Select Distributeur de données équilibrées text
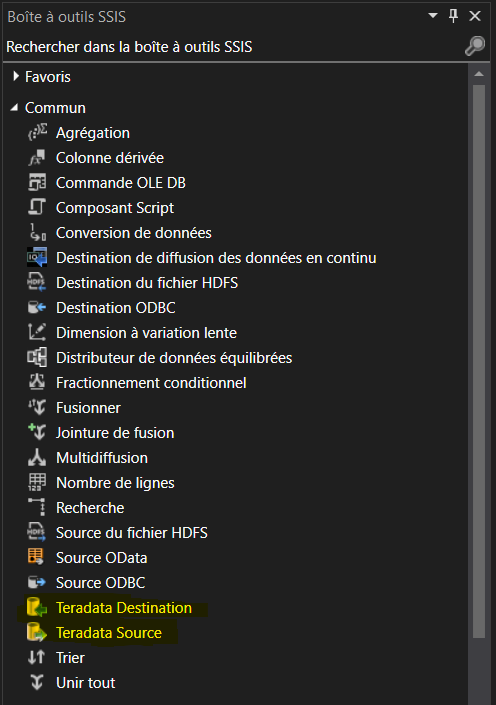 [174, 358]
